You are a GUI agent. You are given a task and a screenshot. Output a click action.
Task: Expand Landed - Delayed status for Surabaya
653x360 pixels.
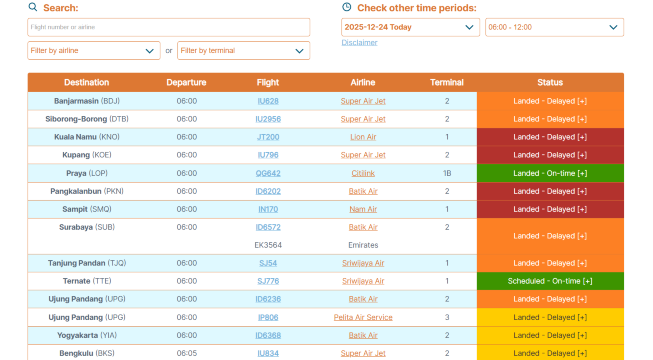point(550,236)
